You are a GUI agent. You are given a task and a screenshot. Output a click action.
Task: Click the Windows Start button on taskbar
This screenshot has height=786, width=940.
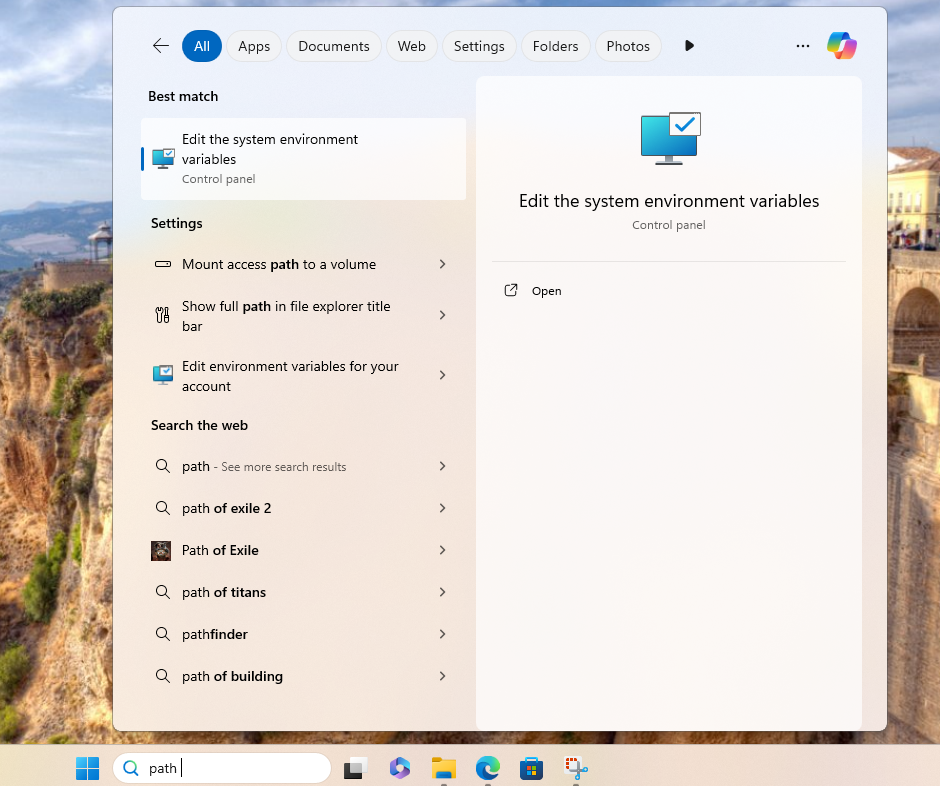88,768
